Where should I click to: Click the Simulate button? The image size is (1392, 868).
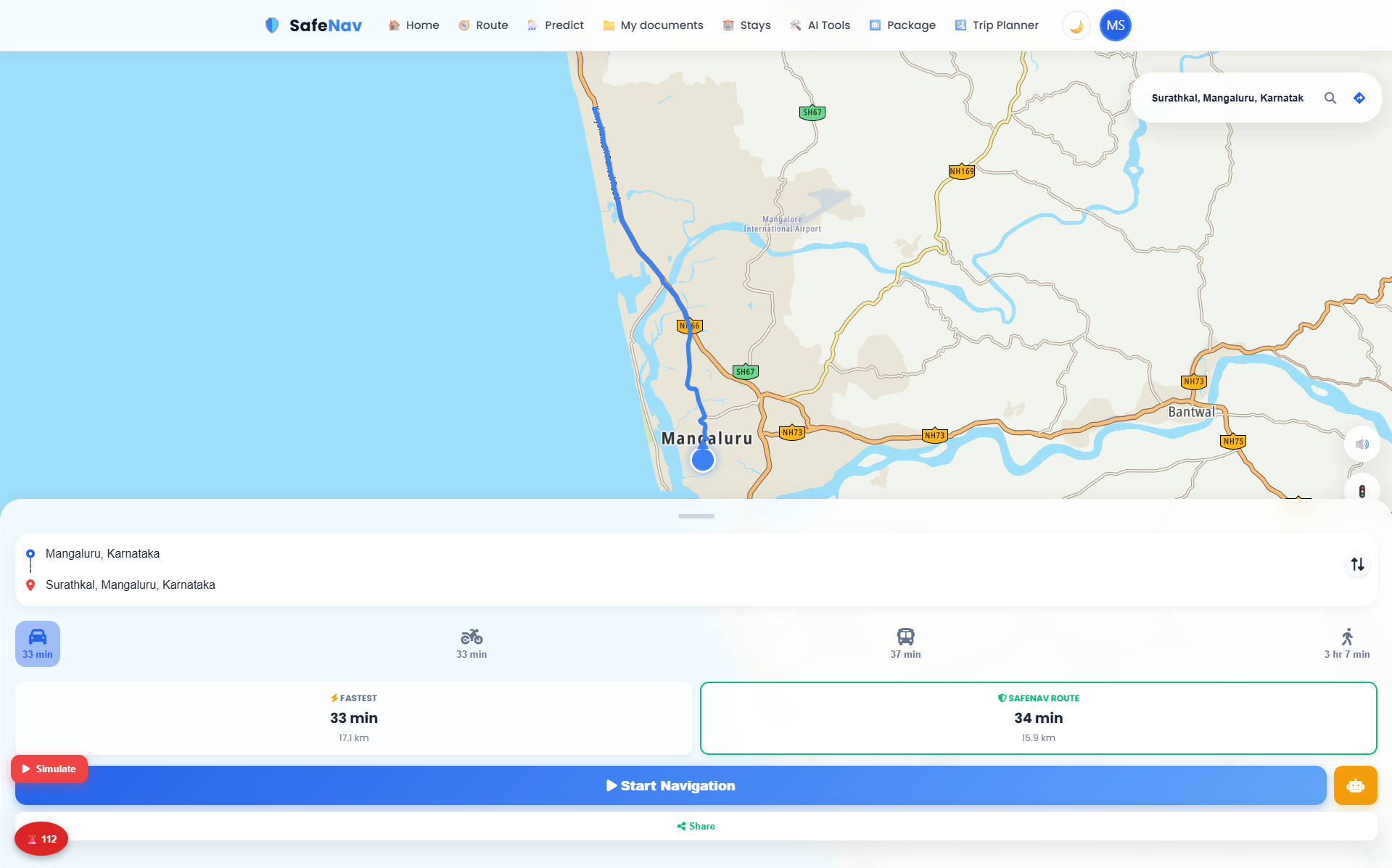click(49, 769)
